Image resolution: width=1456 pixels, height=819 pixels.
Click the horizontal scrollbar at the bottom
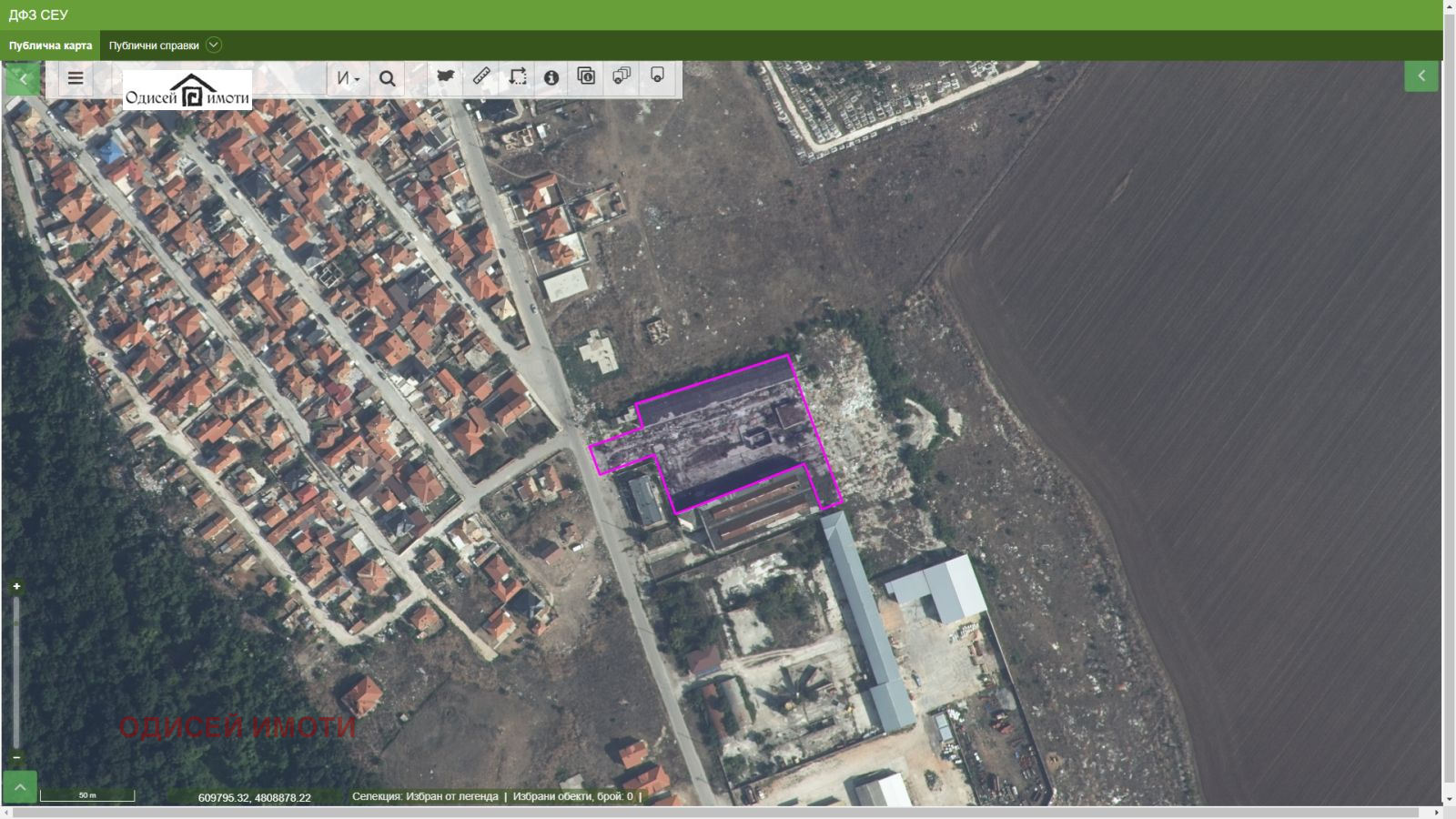pos(719,813)
